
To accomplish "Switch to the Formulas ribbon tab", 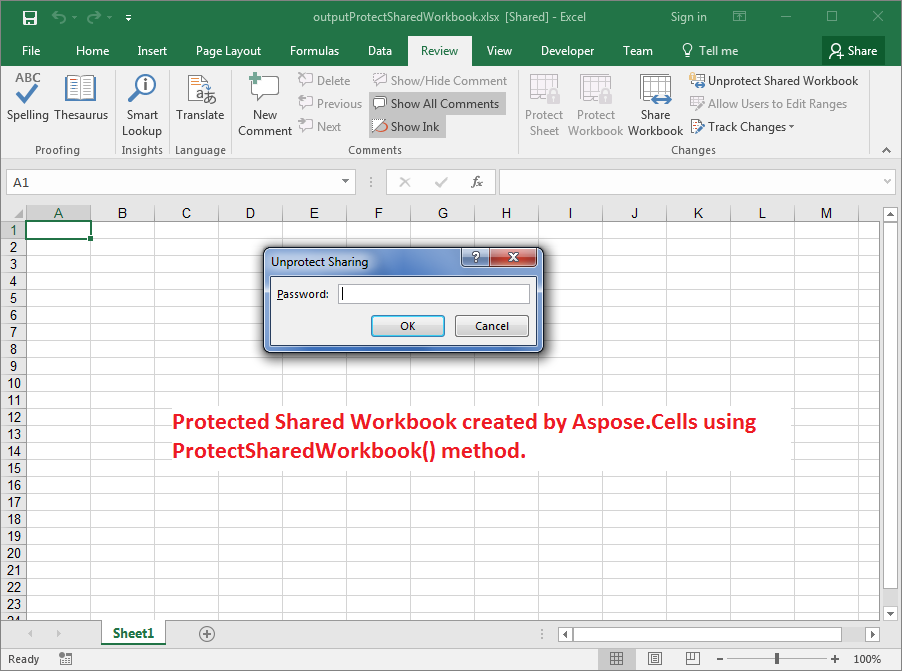I will [314, 51].
